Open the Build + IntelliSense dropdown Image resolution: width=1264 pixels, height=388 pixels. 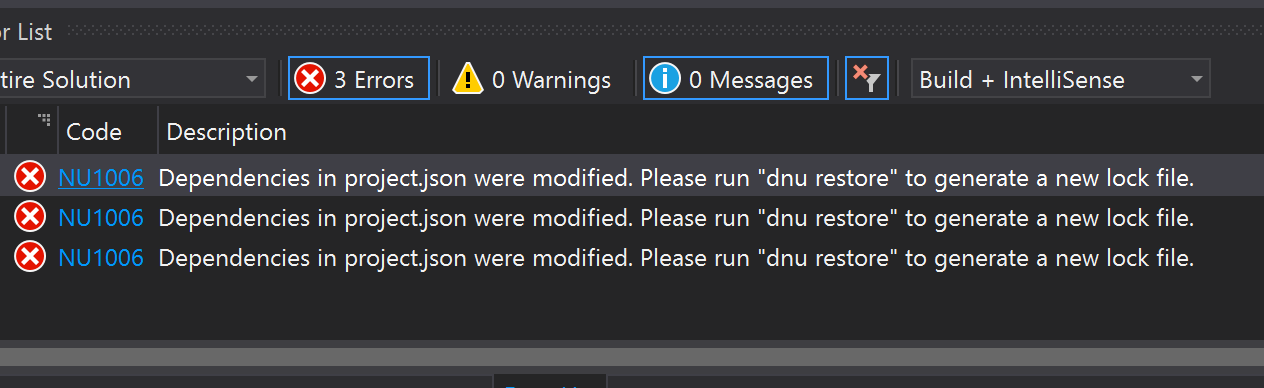(1060, 79)
